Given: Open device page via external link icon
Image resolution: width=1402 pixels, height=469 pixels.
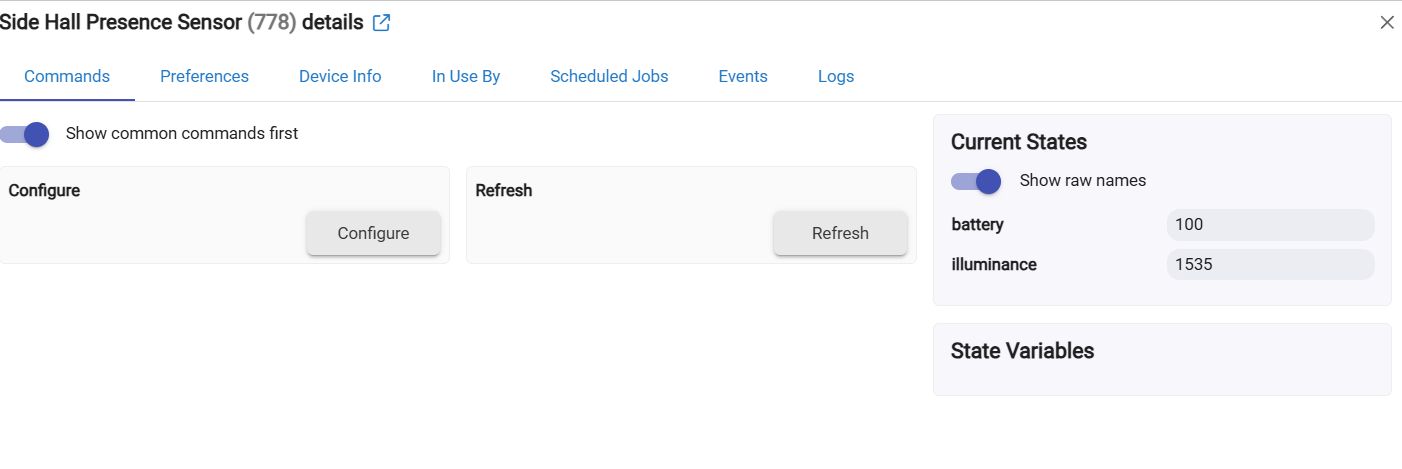Looking at the screenshot, I should [x=381, y=23].
